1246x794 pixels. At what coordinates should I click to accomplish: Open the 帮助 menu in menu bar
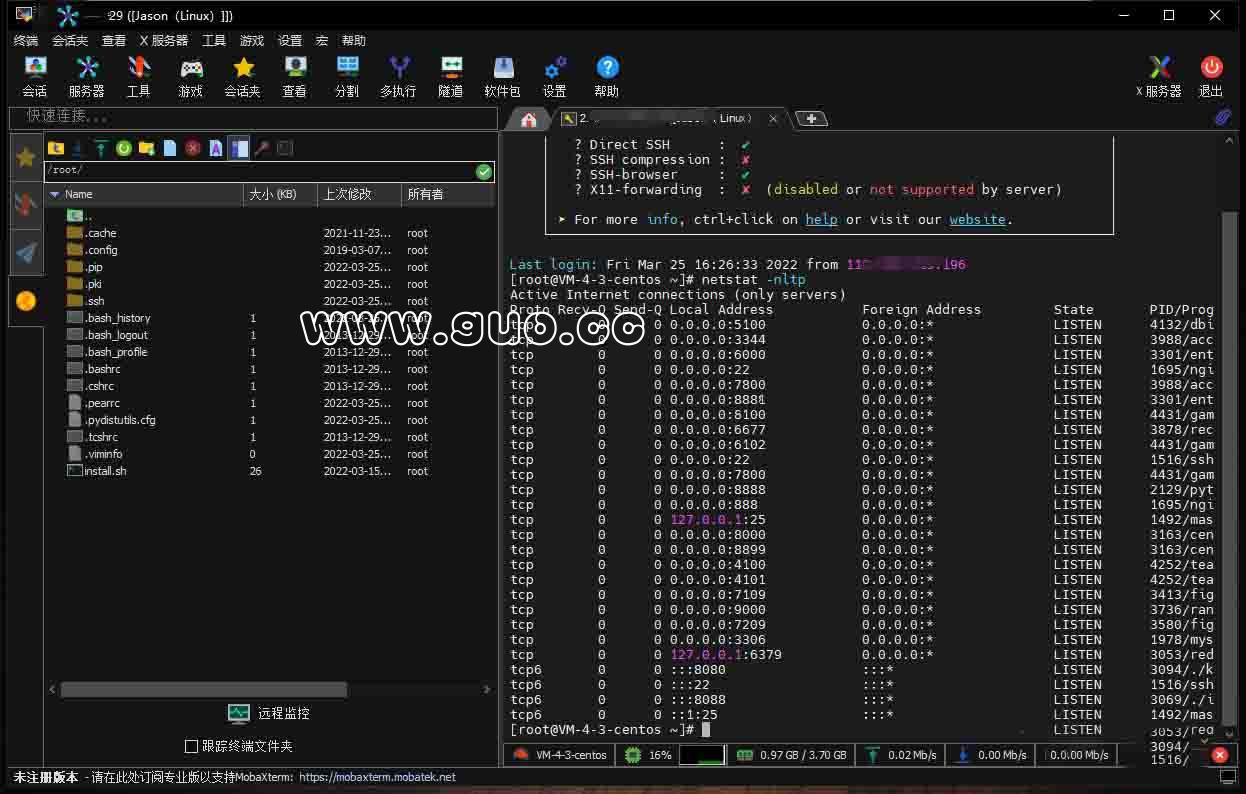click(x=354, y=41)
